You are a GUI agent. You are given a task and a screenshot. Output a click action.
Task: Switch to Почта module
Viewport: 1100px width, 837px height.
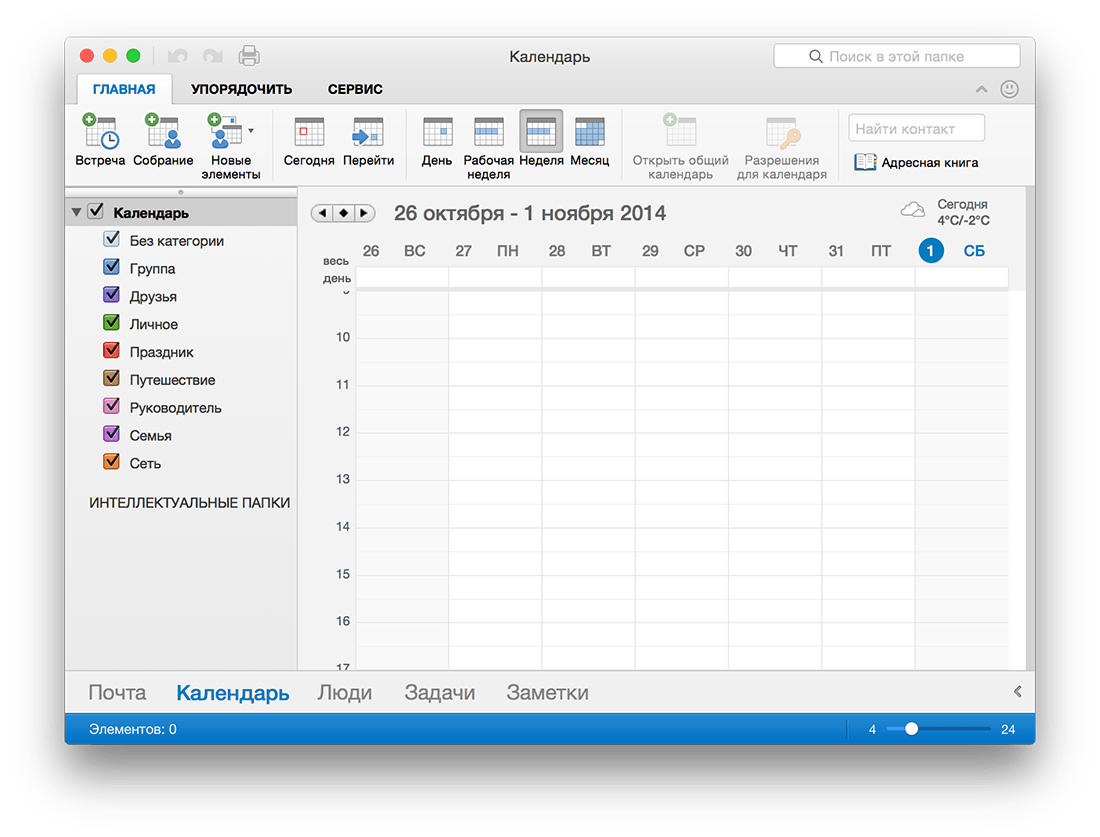(117, 692)
